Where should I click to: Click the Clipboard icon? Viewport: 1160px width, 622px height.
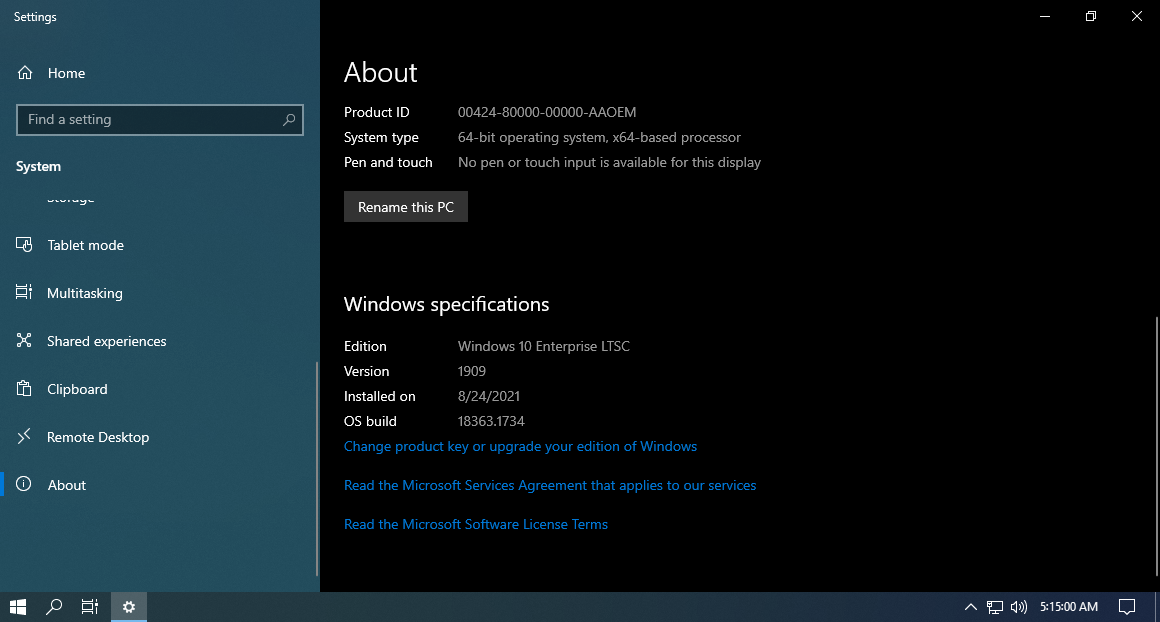[x=24, y=388]
